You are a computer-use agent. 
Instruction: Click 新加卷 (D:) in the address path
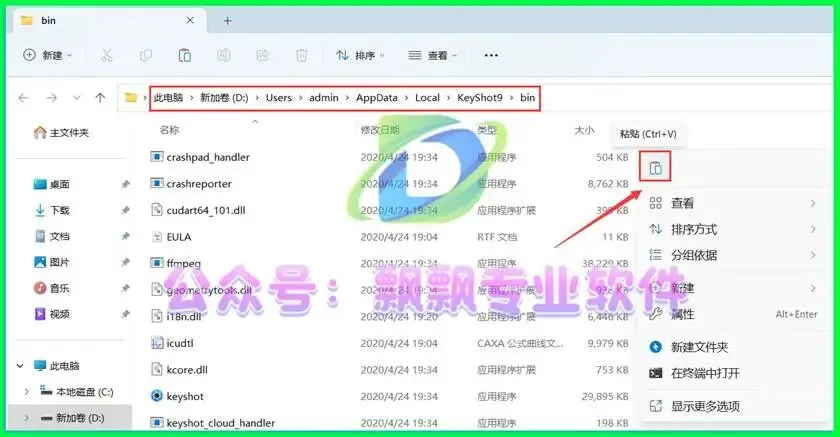point(224,97)
